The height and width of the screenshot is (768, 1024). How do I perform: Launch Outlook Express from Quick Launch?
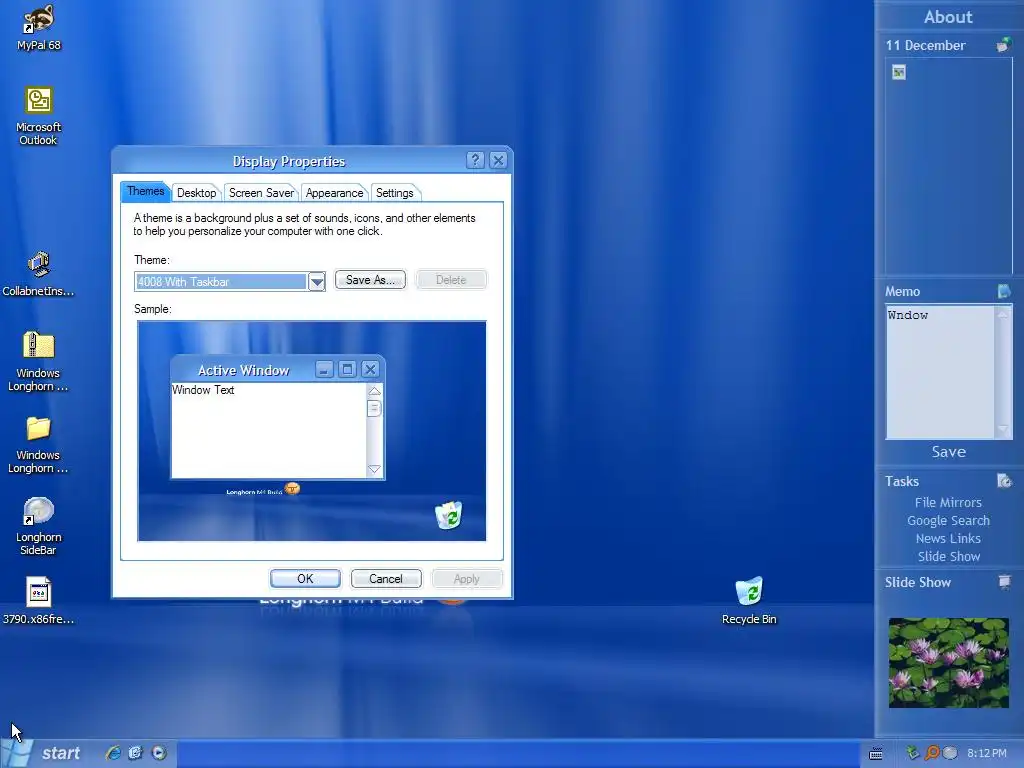click(x=136, y=753)
